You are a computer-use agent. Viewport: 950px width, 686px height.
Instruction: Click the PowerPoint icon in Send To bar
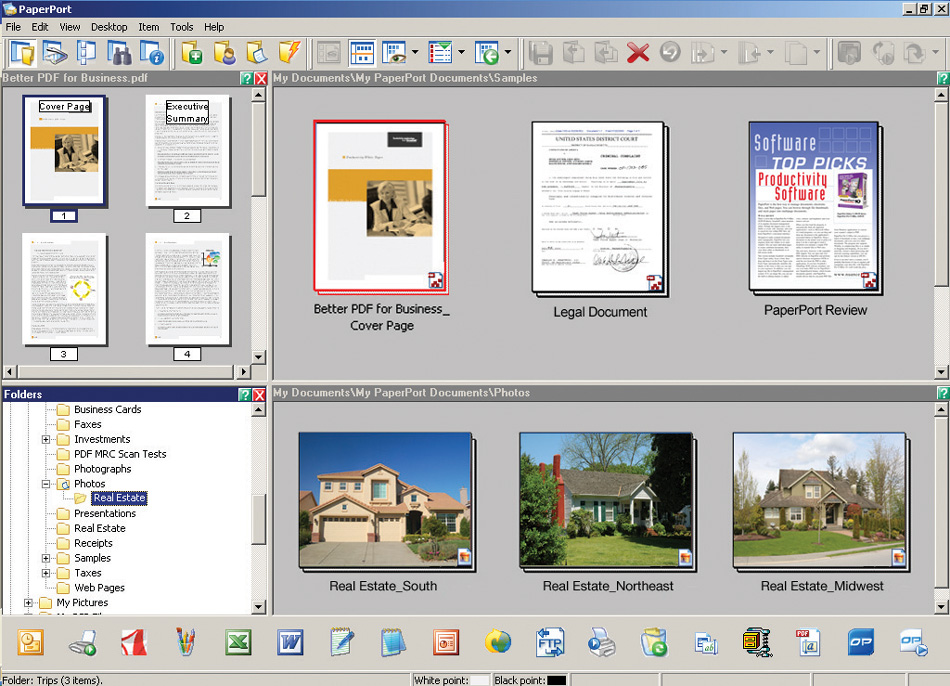point(446,642)
